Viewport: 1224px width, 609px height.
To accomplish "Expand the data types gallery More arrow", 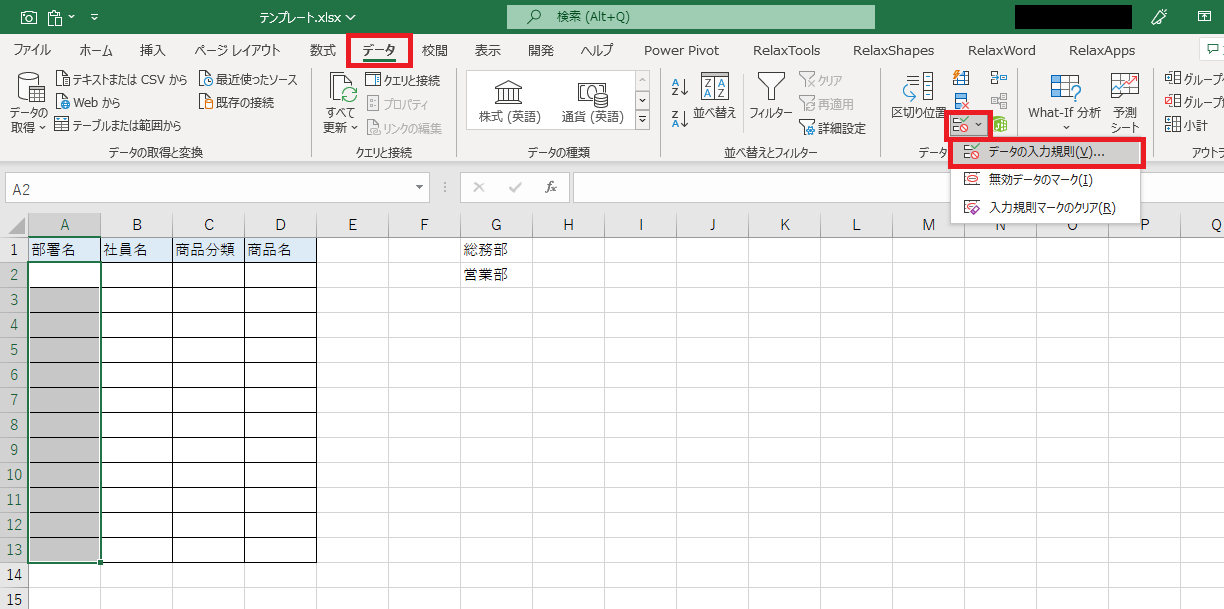I will [642, 120].
